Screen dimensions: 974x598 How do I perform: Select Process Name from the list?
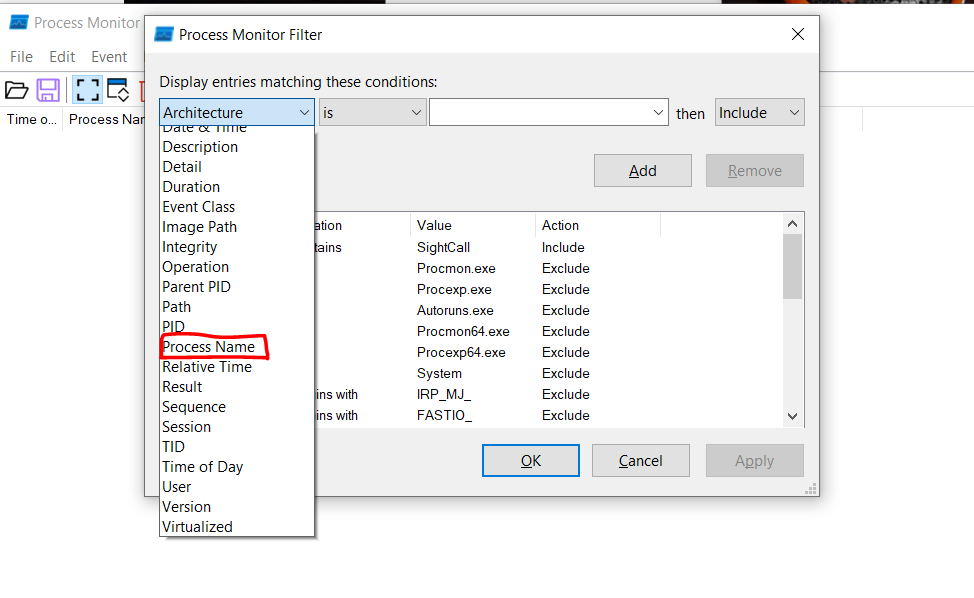tap(237, 347)
